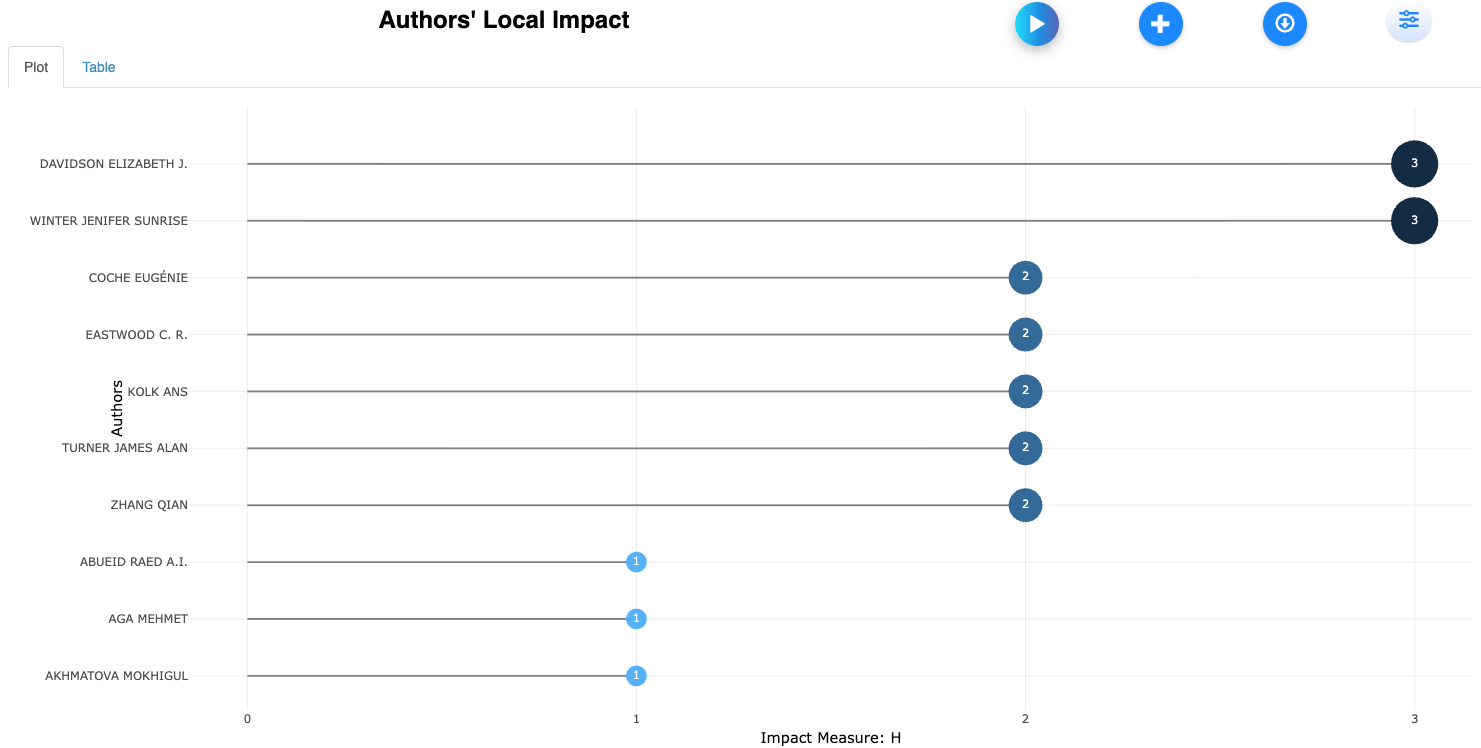Click the Impact Measure: H axis title
Image resolution: width=1481 pixels, height=748 pixels.
tap(830, 738)
